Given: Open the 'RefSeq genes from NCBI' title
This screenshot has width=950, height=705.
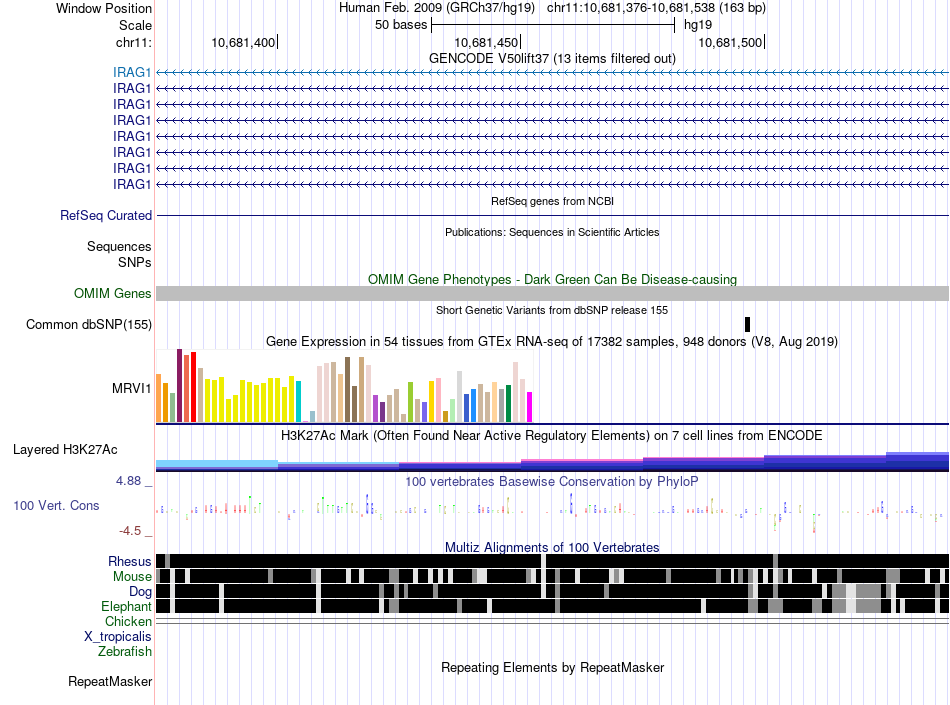Looking at the screenshot, I should pyautogui.click(x=552, y=201).
